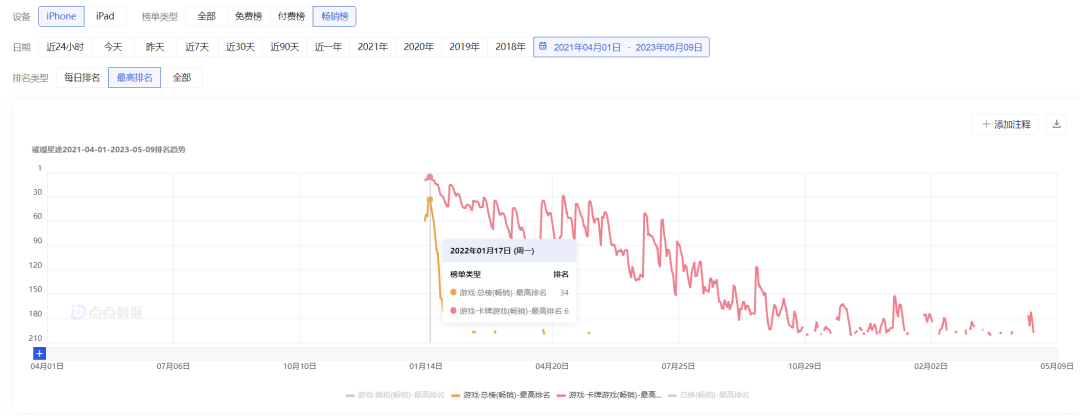Open the 2021年04月01日 - 2023年05月09日 date range picker
Image resolution: width=1080 pixels, height=416 pixels.
[x=621, y=47]
